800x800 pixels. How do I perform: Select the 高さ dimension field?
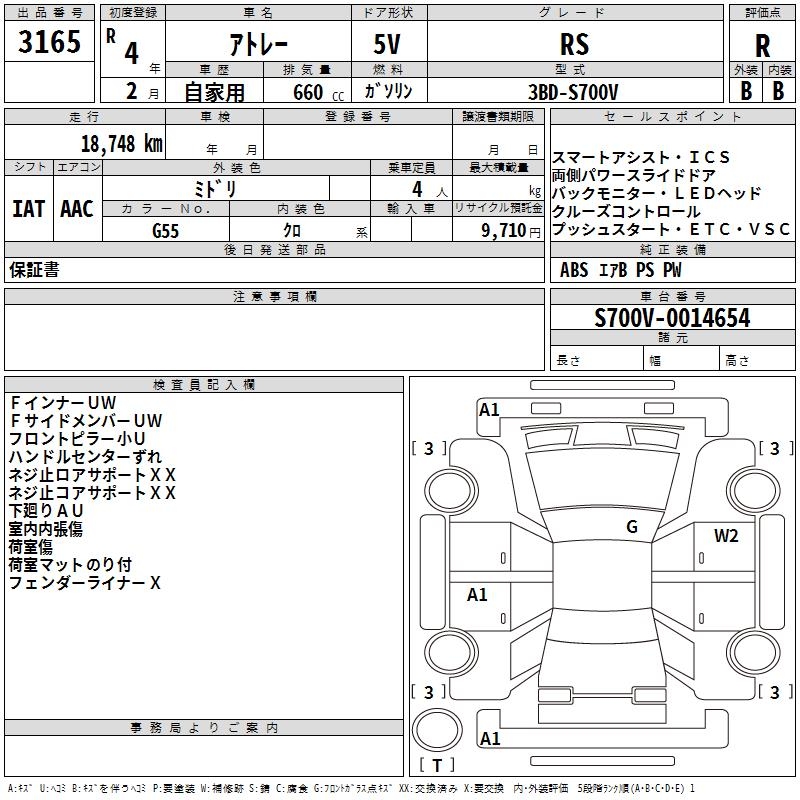[757, 358]
